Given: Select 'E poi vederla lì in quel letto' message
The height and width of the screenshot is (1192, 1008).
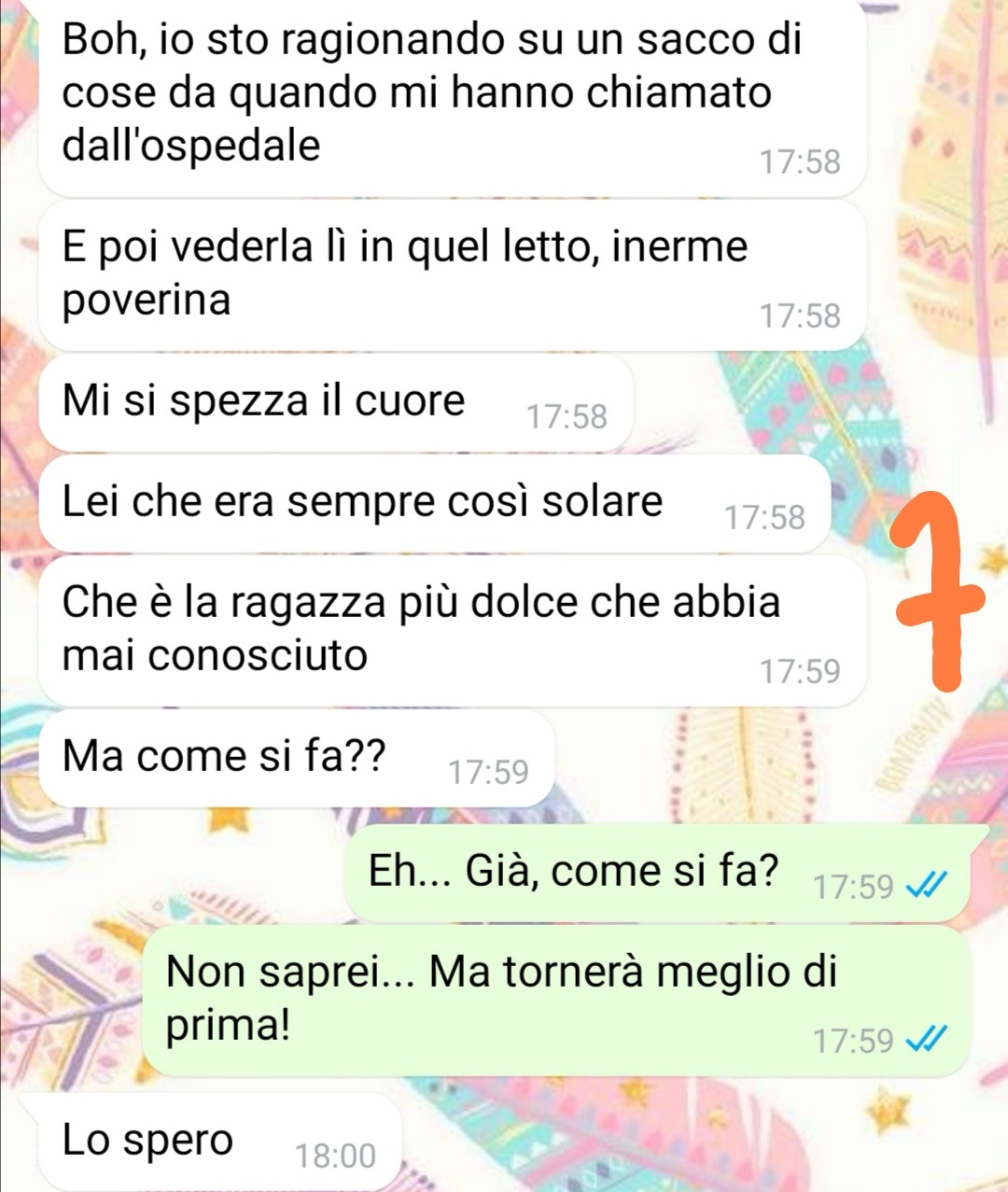Looking at the screenshot, I should pyautogui.click(x=453, y=276).
